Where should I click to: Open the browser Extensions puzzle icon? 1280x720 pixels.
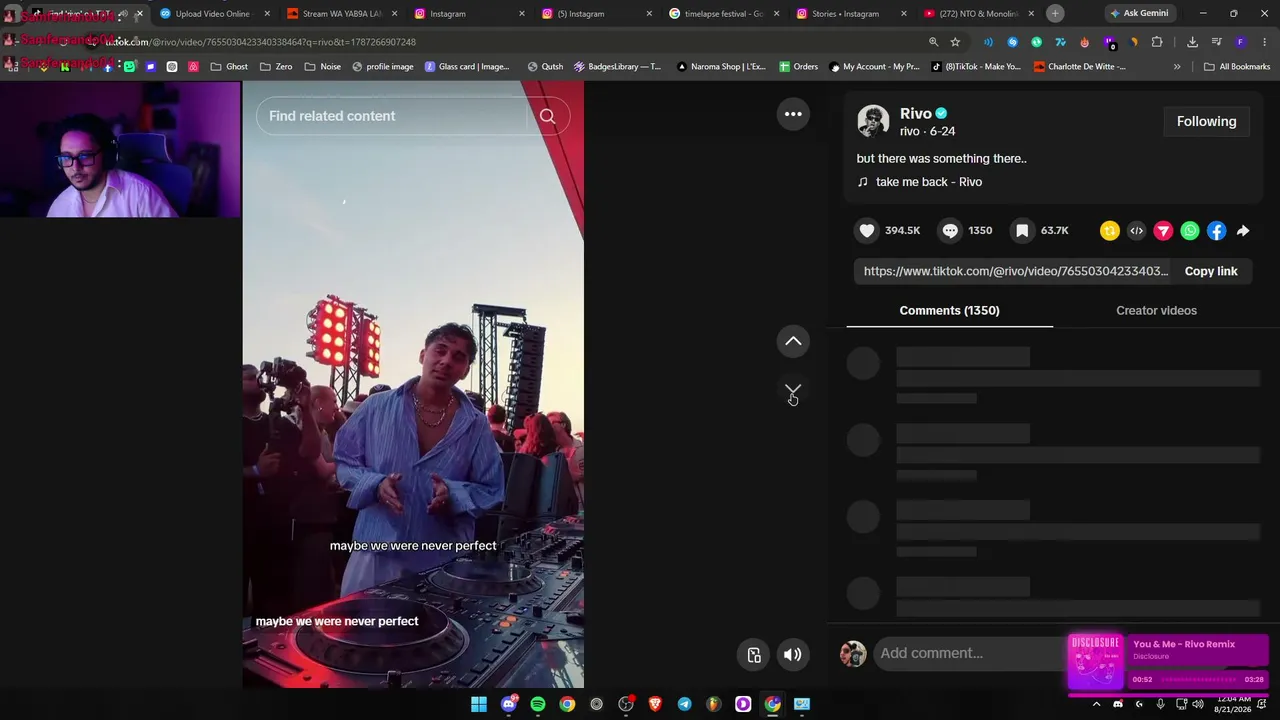(1157, 42)
